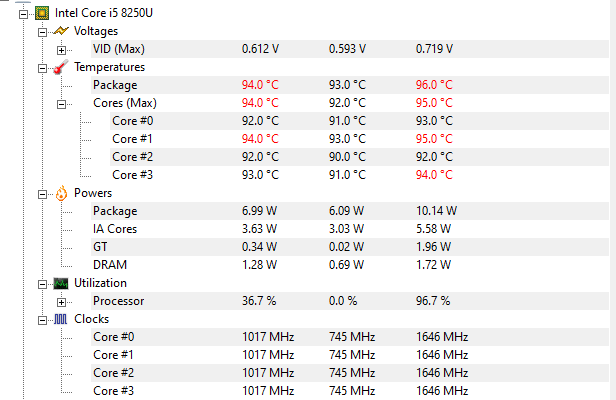616x400 pixels.
Task: Click the 10.14 W Package power maximum
Action: pos(436,211)
